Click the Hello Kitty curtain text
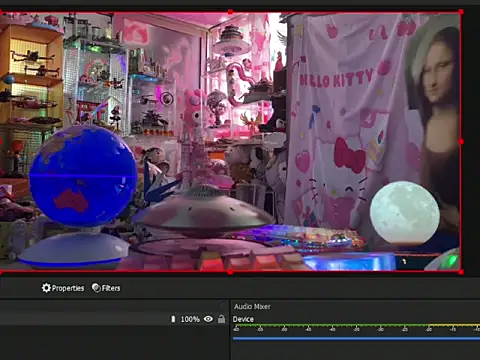 (336, 79)
